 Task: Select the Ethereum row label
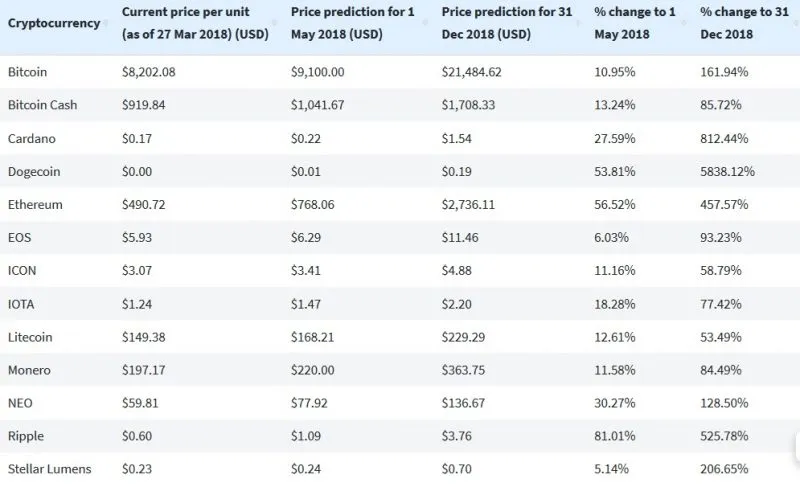click(35, 204)
